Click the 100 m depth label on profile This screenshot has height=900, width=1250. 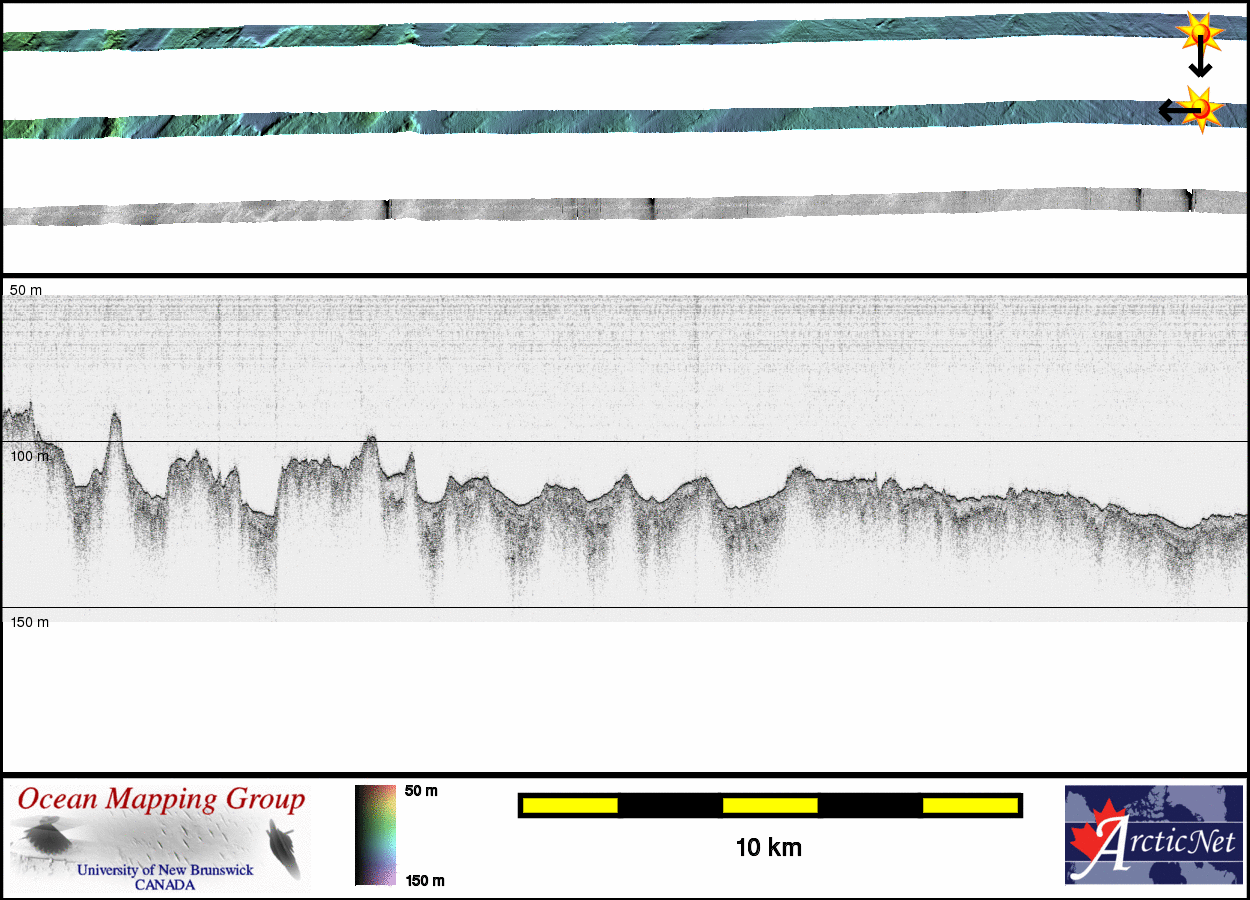(x=29, y=456)
